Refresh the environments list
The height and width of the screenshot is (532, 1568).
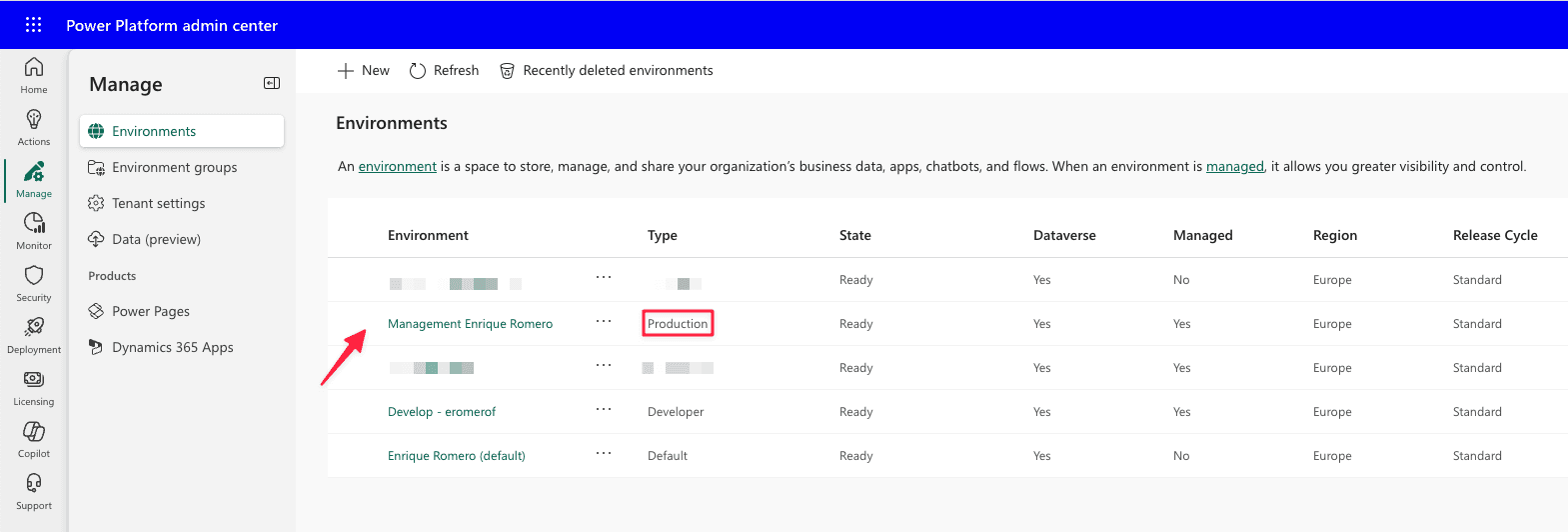point(444,70)
